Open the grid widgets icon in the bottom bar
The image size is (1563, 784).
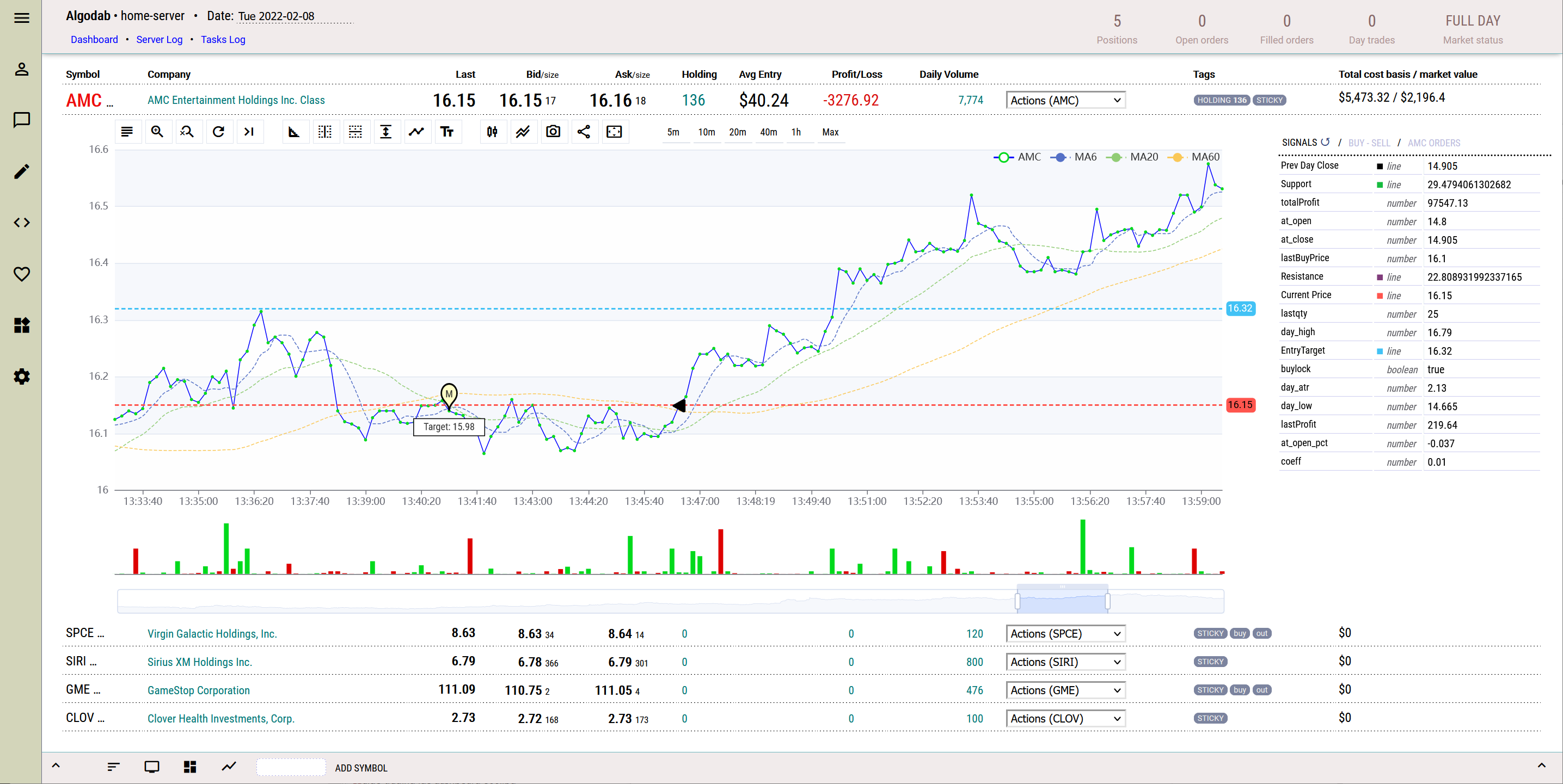point(190,767)
